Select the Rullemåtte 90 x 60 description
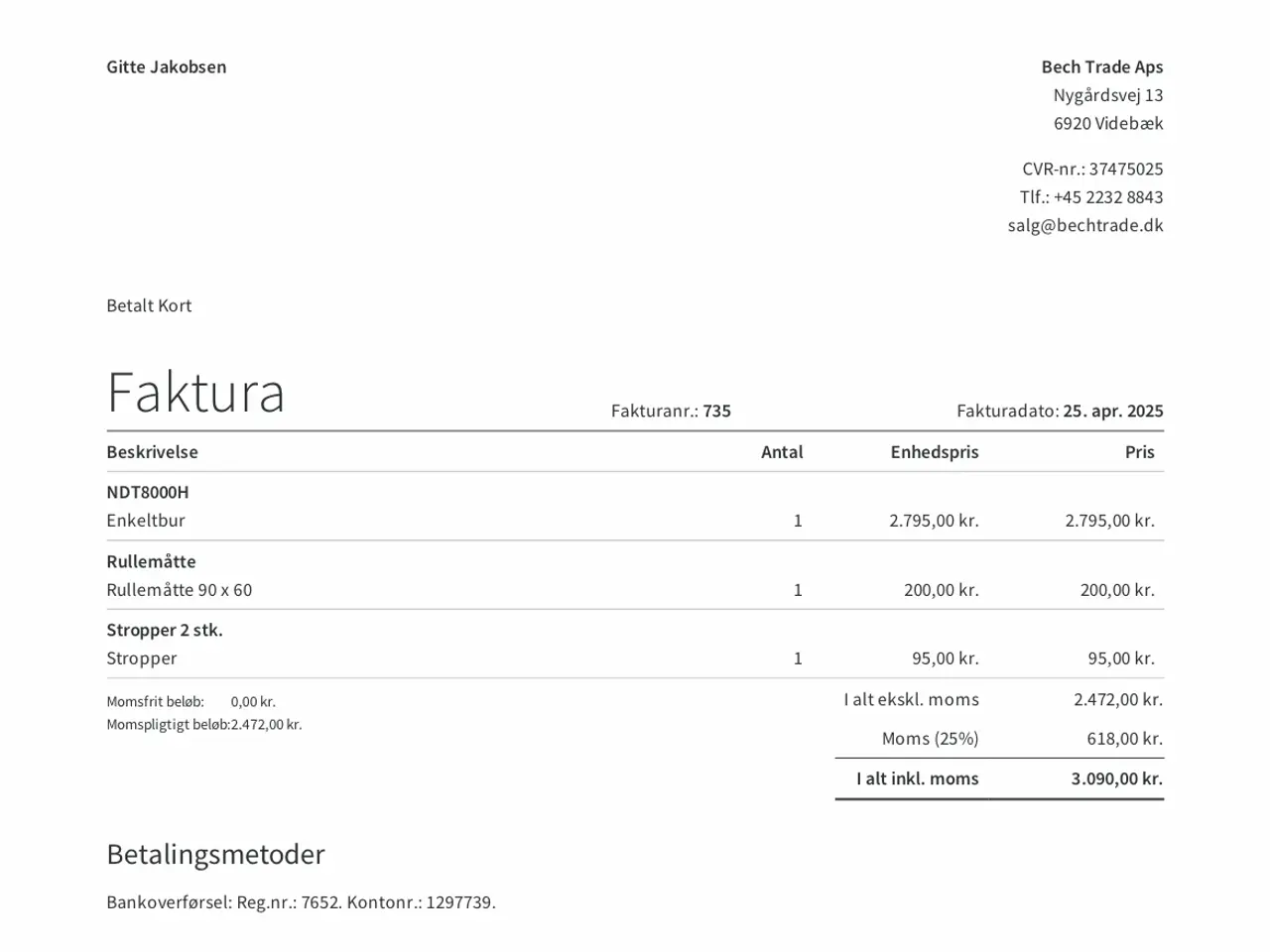 pyautogui.click(x=179, y=590)
